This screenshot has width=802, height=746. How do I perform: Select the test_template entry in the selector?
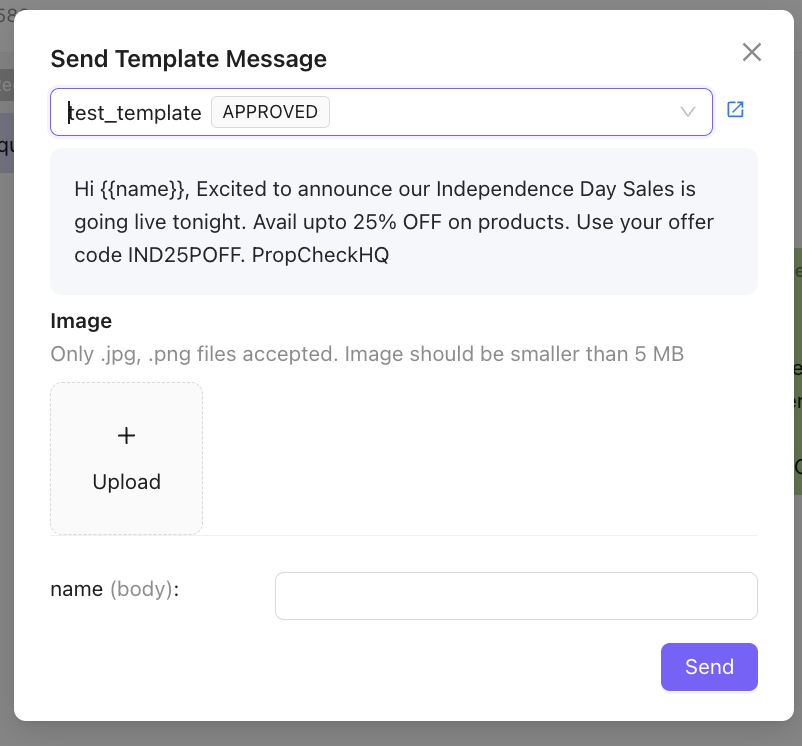[x=133, y=112]
